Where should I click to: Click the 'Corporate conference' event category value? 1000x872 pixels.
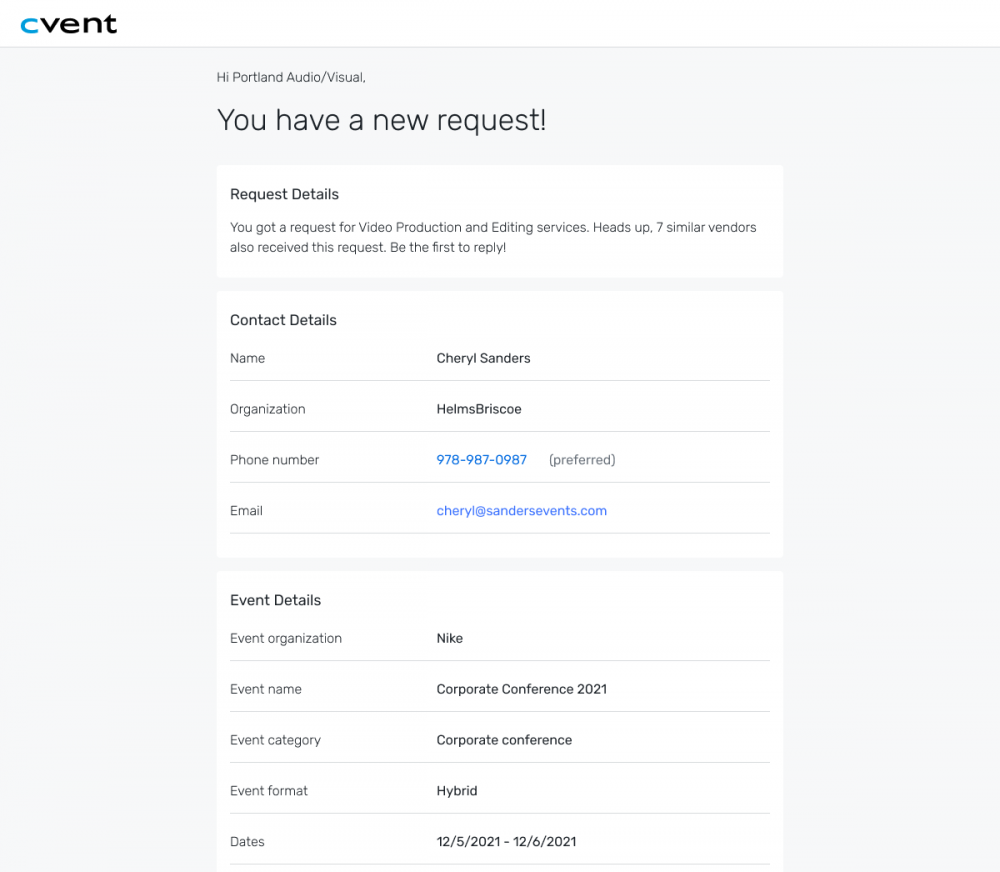[x=504, y=740]
